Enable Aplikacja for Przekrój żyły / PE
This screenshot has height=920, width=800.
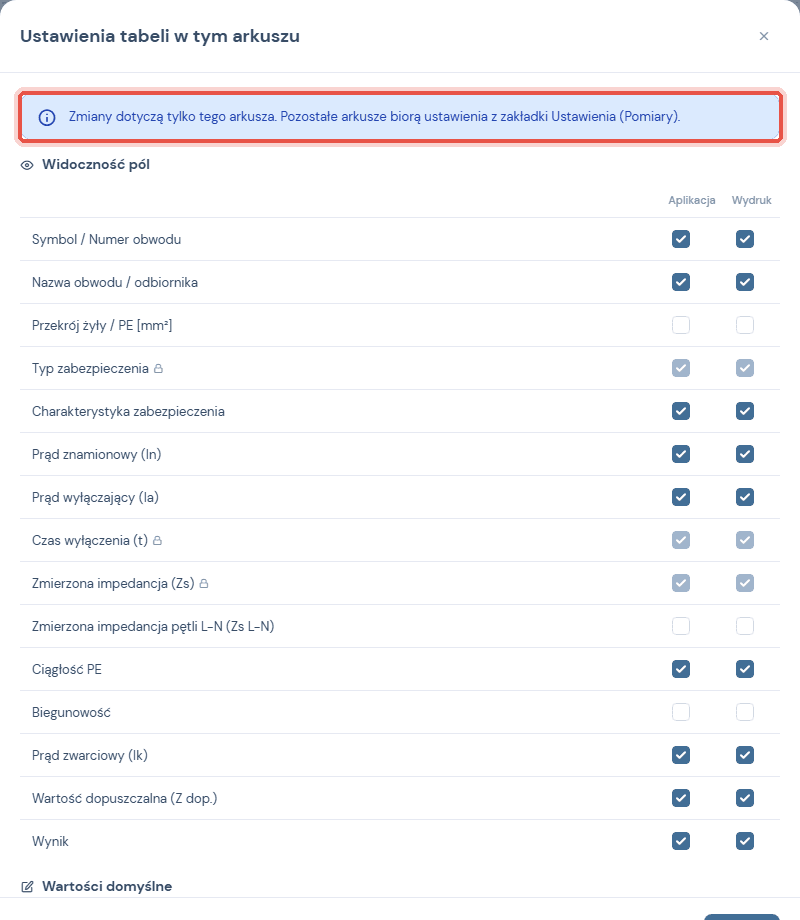[681, 325]
